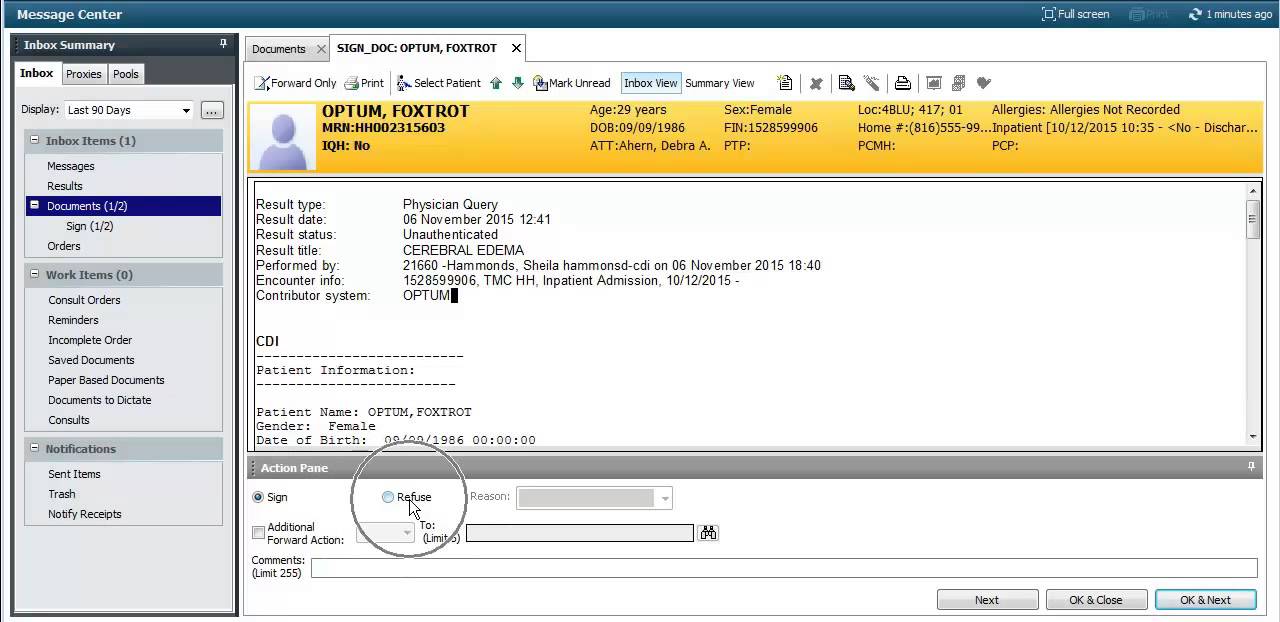Click the To recipient input field
1280x622 pixels.
[x=580, y=533]
